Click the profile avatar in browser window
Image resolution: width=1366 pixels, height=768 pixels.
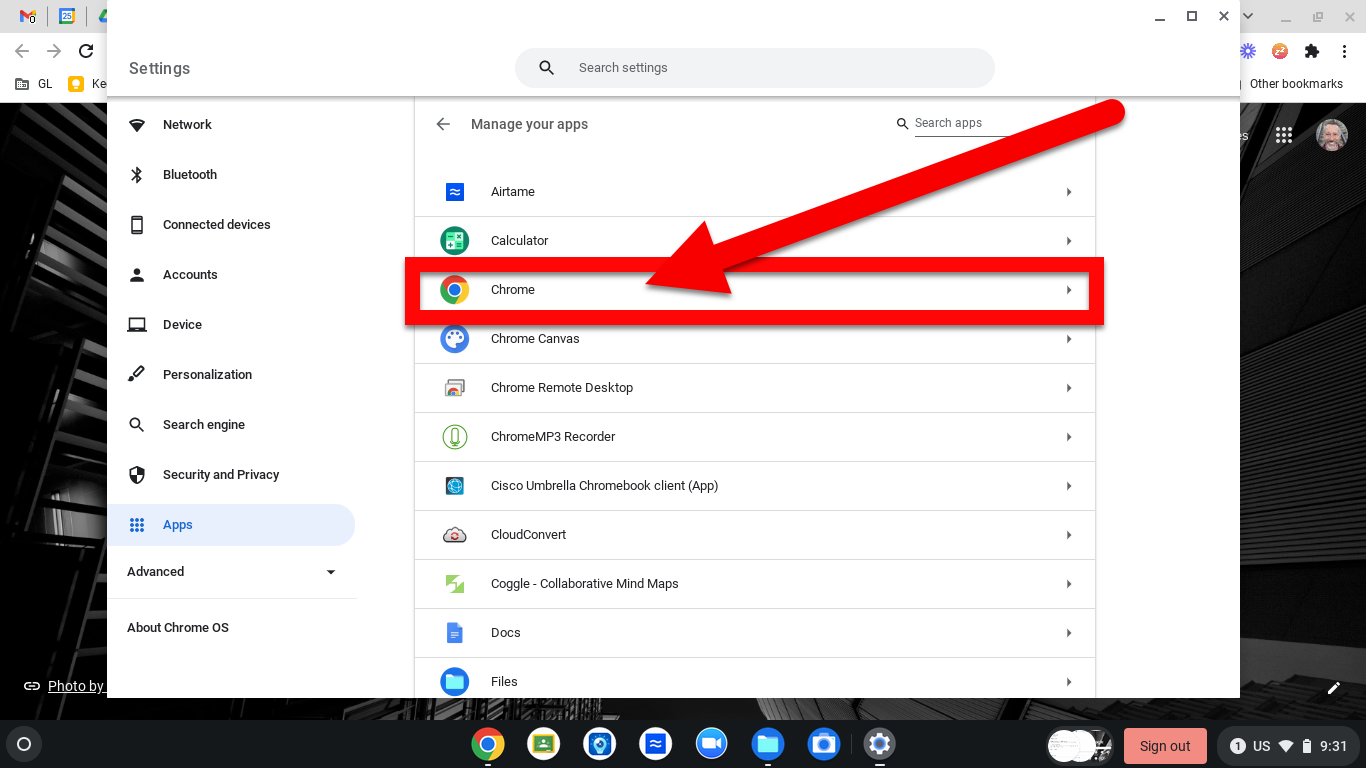[1331, 135]
